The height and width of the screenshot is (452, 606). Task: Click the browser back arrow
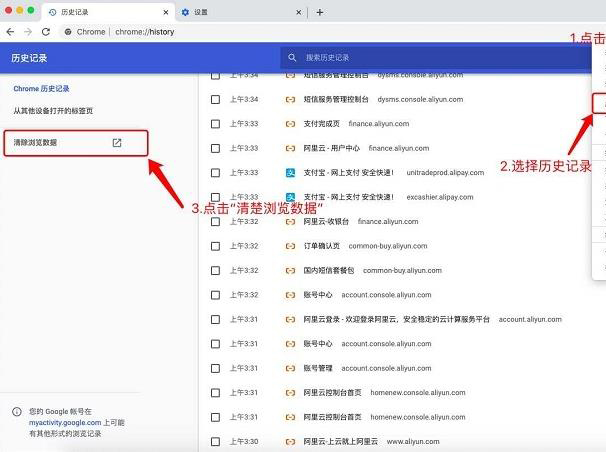tap(10, 32)
